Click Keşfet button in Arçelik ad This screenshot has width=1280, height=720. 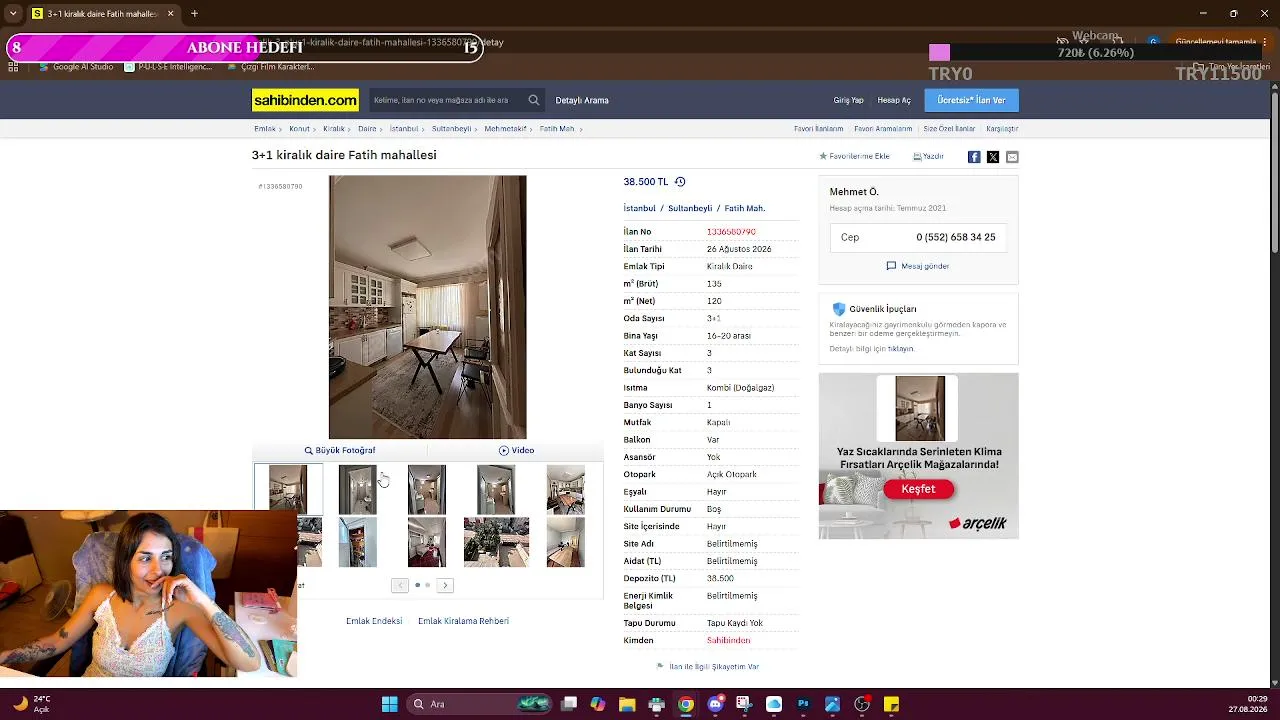click(918, 489)
